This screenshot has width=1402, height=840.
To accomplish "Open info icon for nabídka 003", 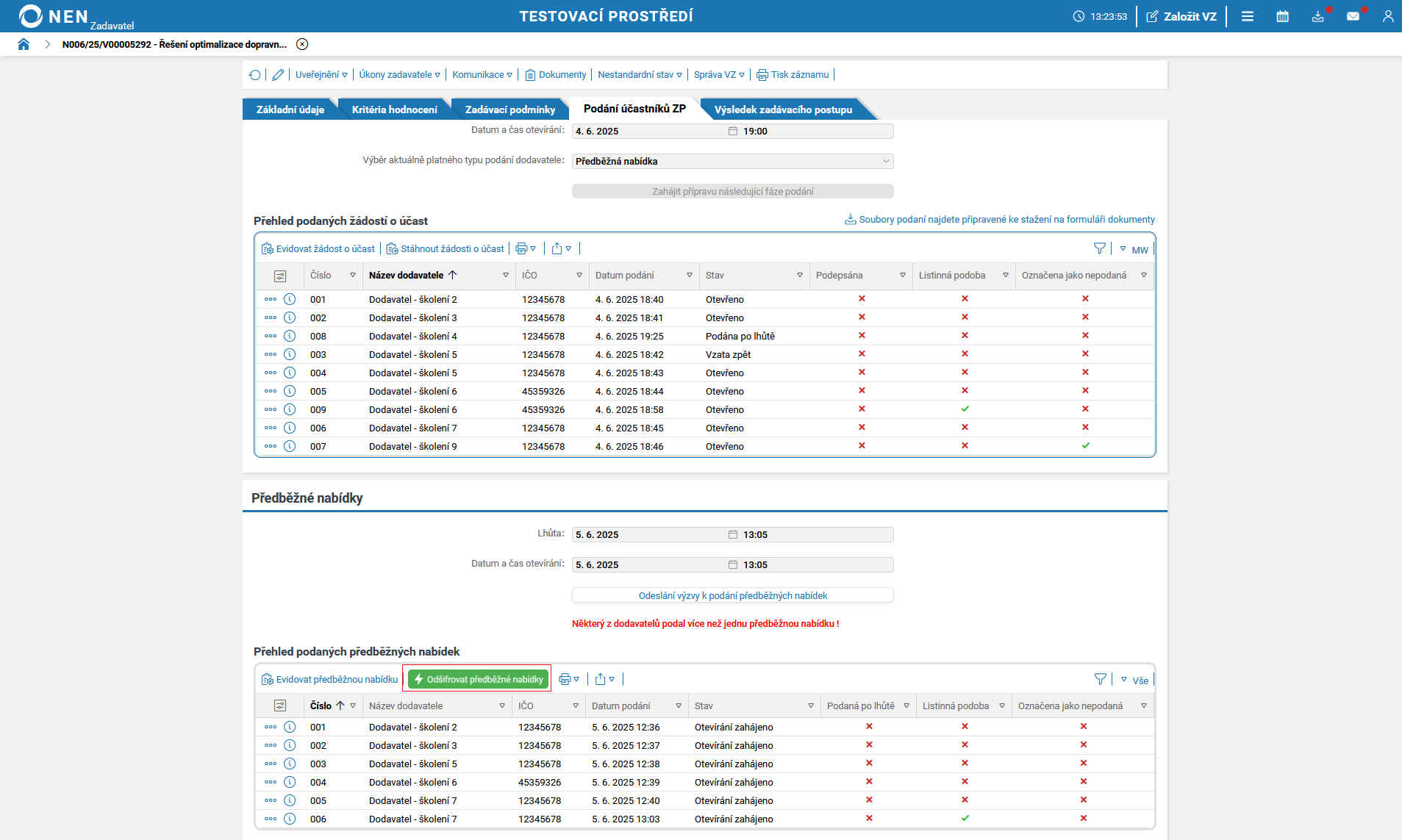I will [x=290, y=764].
